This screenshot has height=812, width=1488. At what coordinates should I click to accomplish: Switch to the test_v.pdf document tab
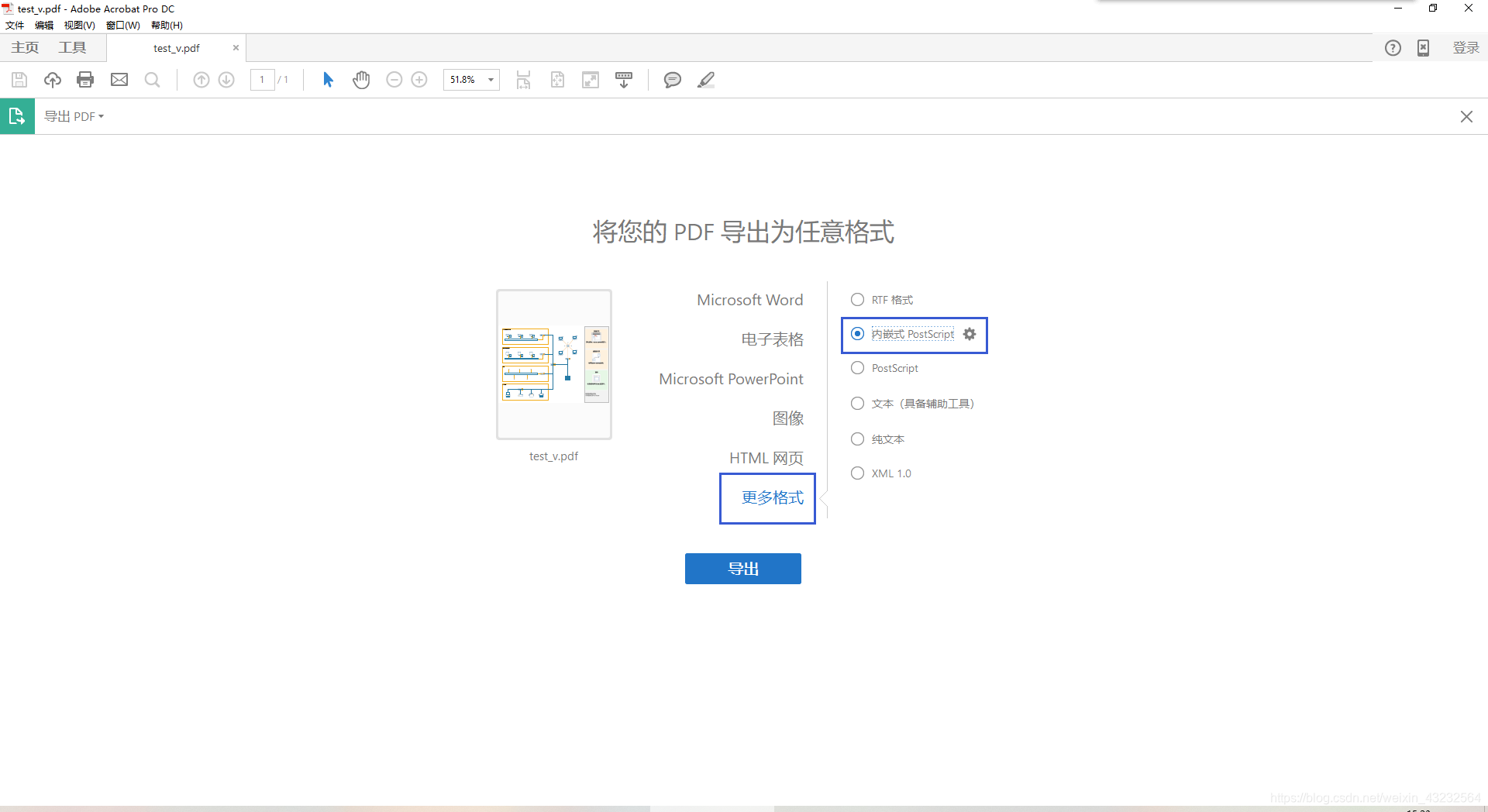pyautogui.click(x=177, y=48)
